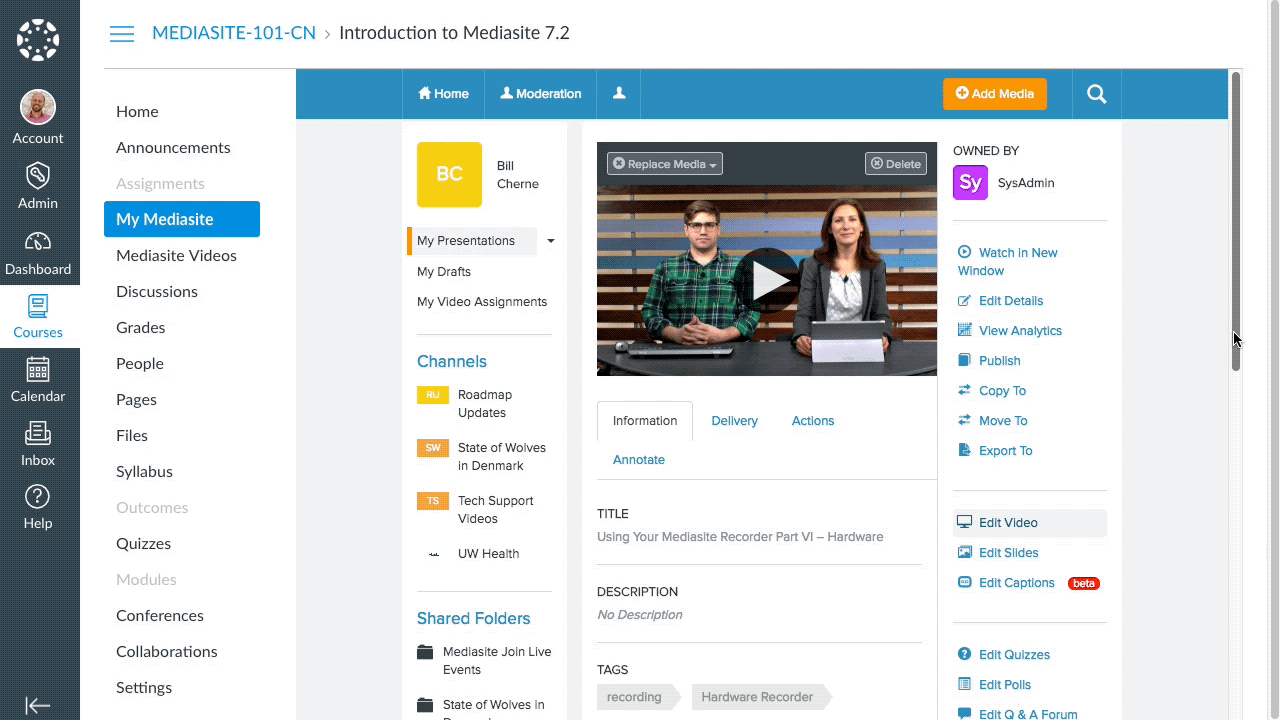1280x720 pixels.
Task: Click the Publish link
Action: click(x=989, y=361)
